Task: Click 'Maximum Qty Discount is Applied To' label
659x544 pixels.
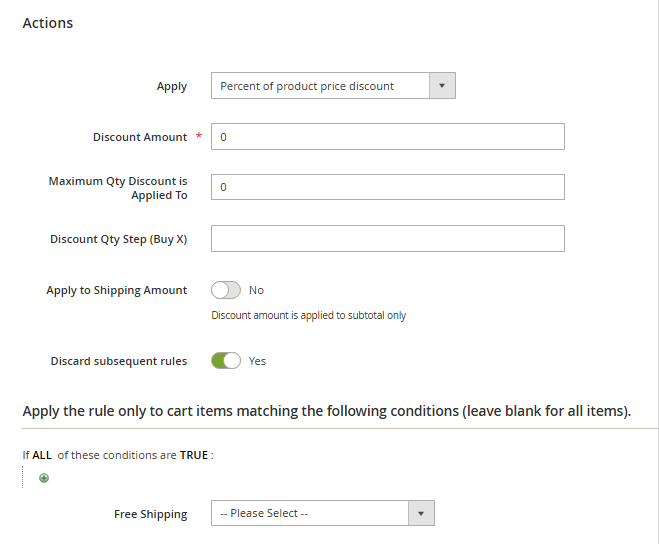Action: tap(118, 188)
